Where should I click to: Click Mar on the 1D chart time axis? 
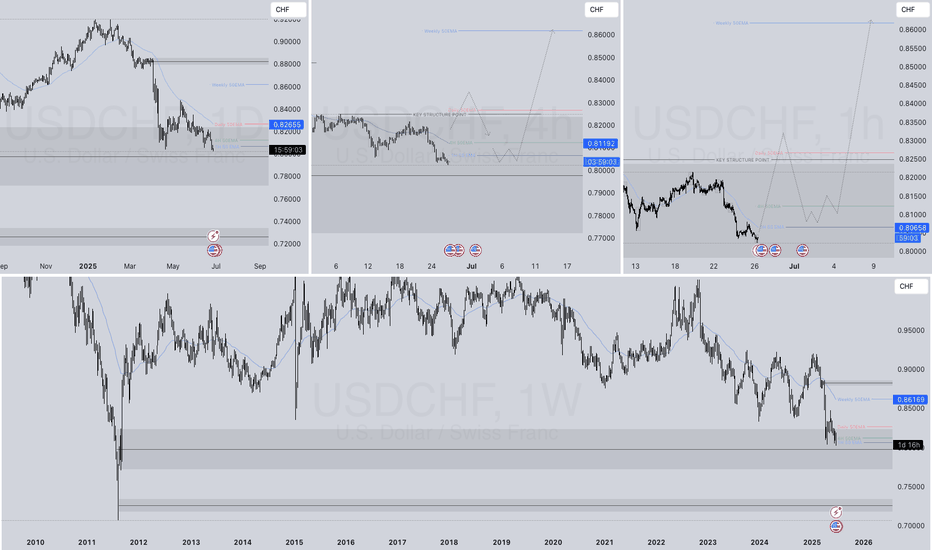point(130,266)
